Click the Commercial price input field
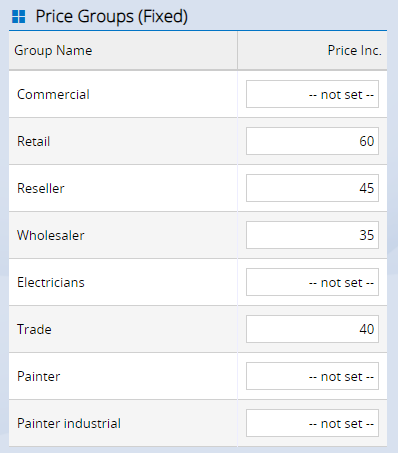This screenshot has width=398, height=453. [x=312, y=94]
